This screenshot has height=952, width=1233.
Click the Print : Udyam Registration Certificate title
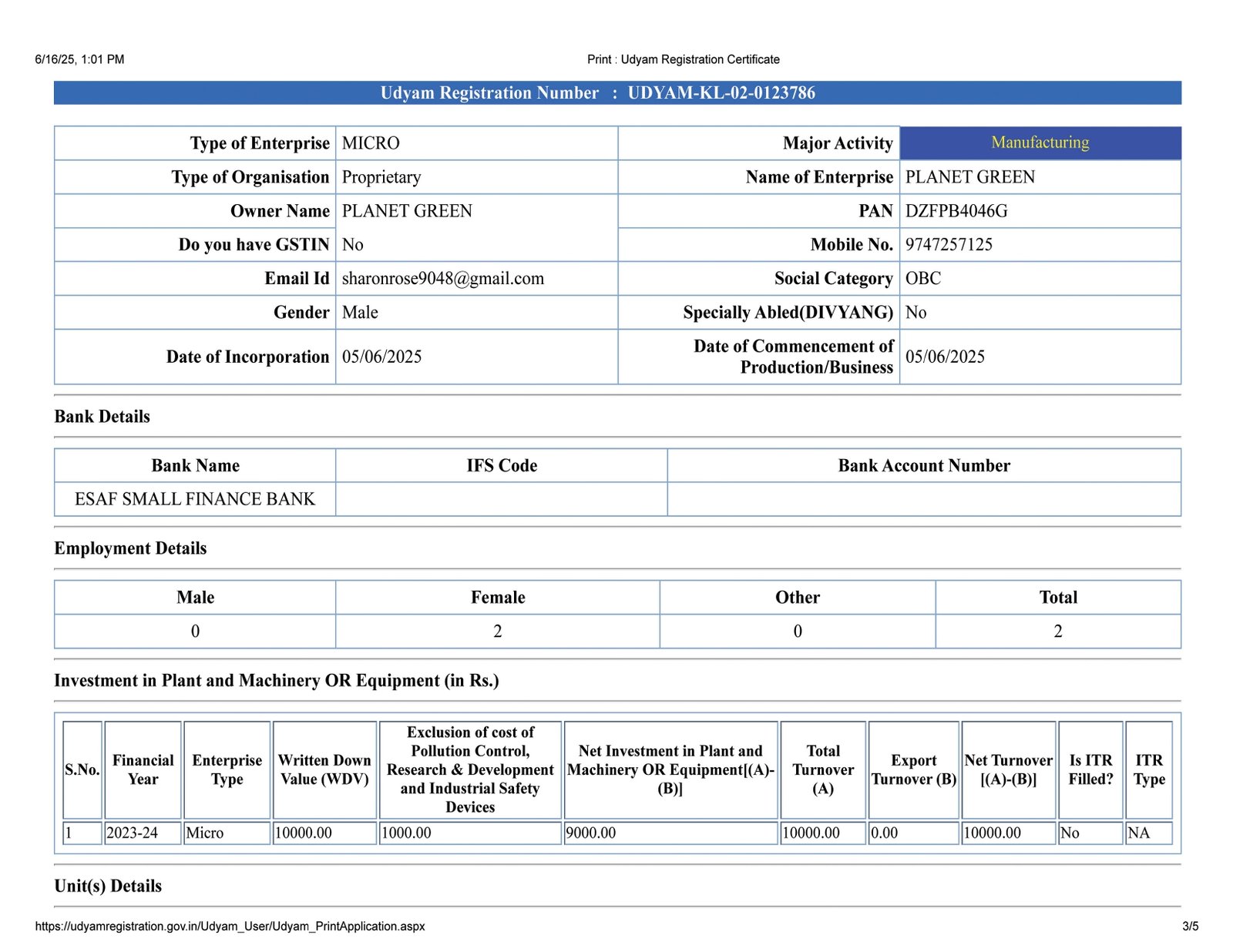[x=683, y=59]
